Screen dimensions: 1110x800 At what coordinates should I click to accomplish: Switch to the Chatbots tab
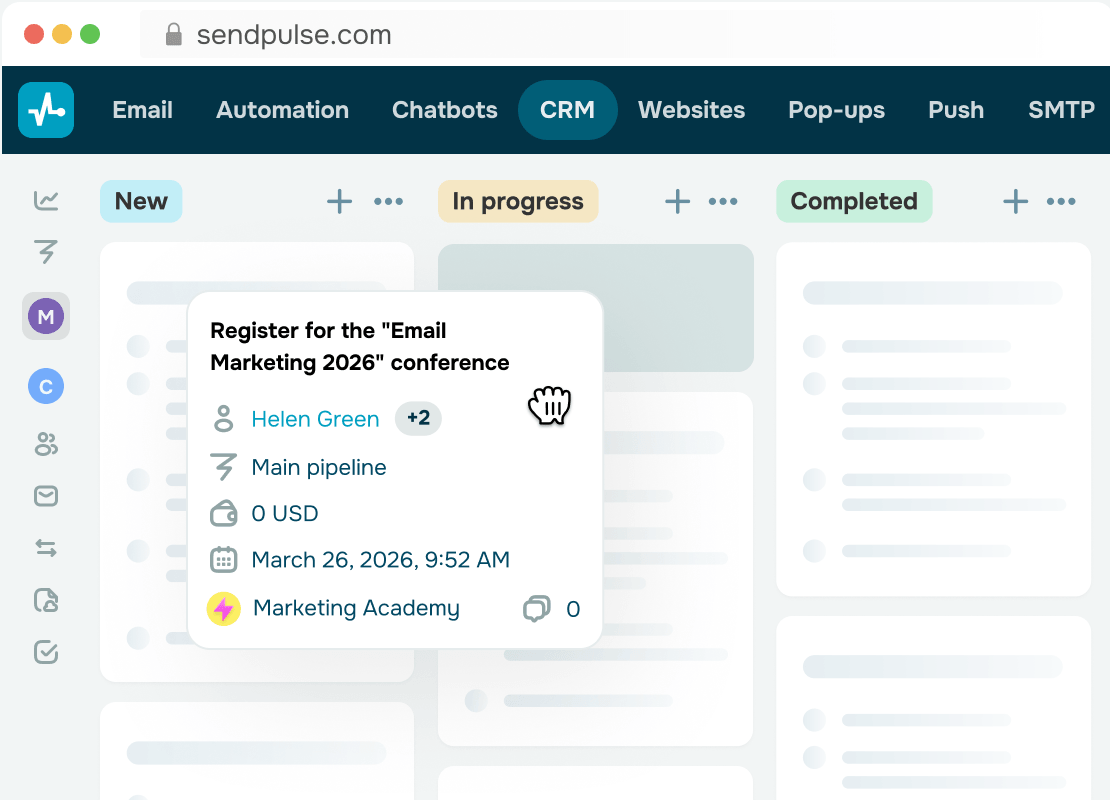pos(444,110)
